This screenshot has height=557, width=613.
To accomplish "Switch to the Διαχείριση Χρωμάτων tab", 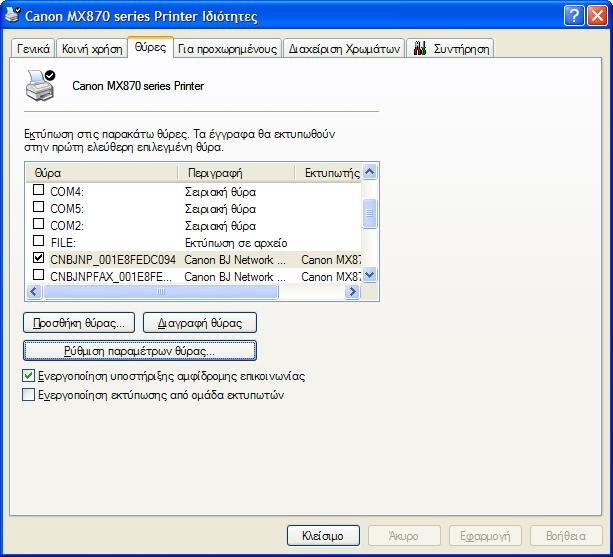I will (344, 49).
